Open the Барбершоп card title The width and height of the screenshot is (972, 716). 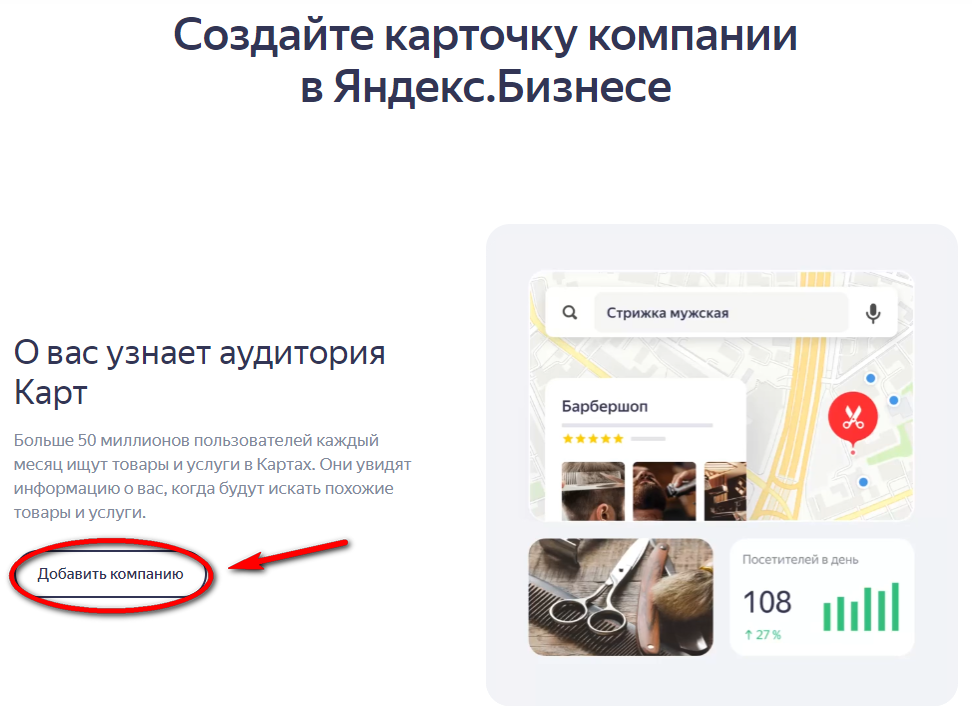click(604, 407)
